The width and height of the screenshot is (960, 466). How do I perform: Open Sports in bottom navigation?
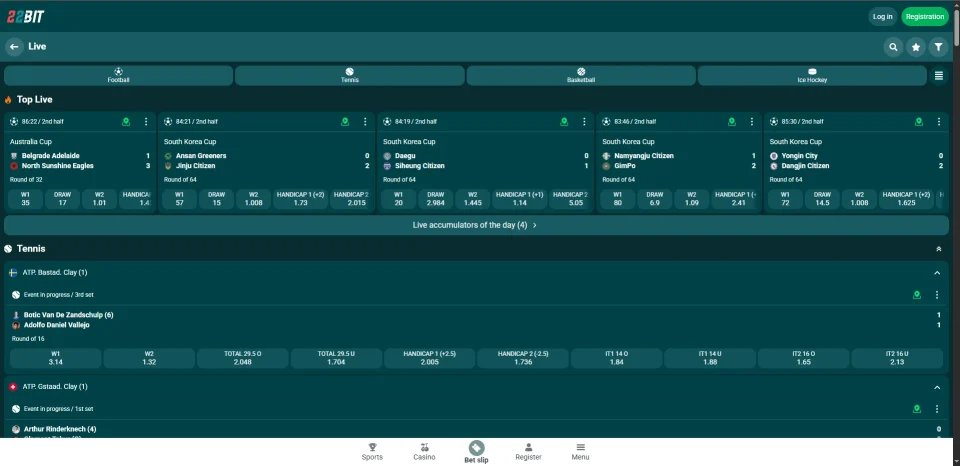click(x=372, y=452)
